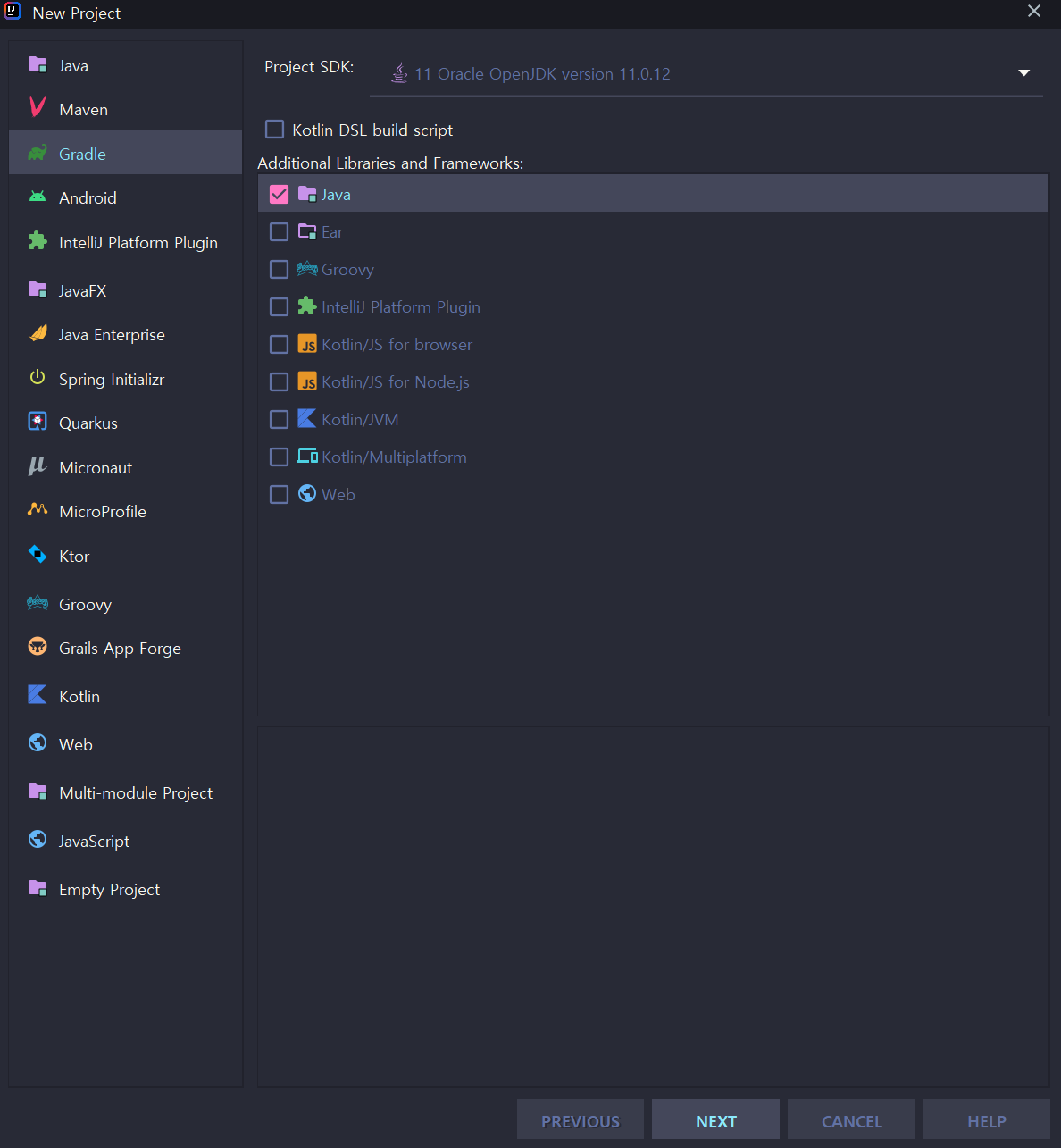Click the Gradle elephant icon
This screenshot has height=1148, width=1061.
click(x=38, y=153)
